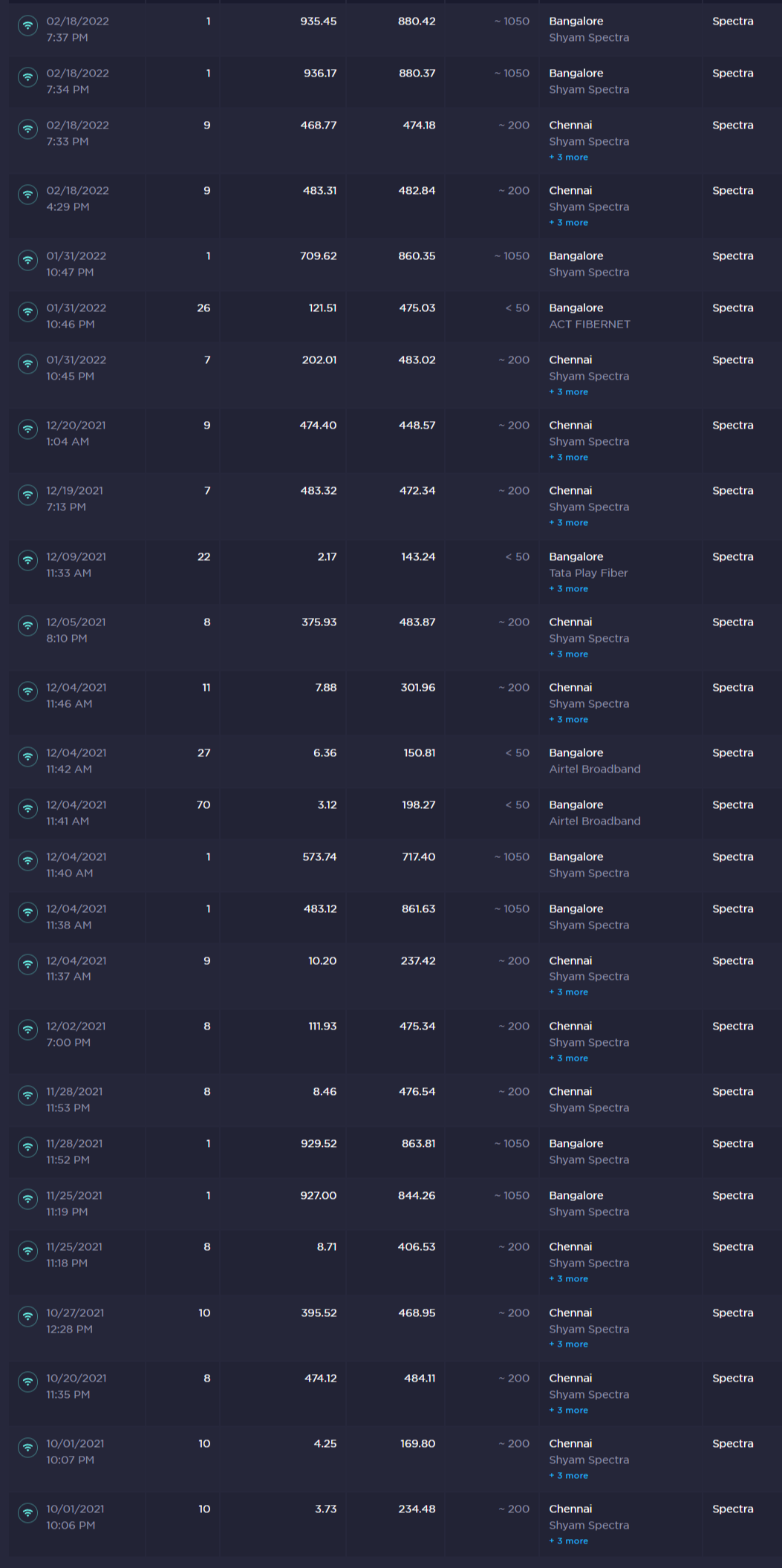This screenshot has height=1568, width=782.
Task: Click wifi icon on 12/19/2021 7:13 PM row
Action: (x=28, y=495)
